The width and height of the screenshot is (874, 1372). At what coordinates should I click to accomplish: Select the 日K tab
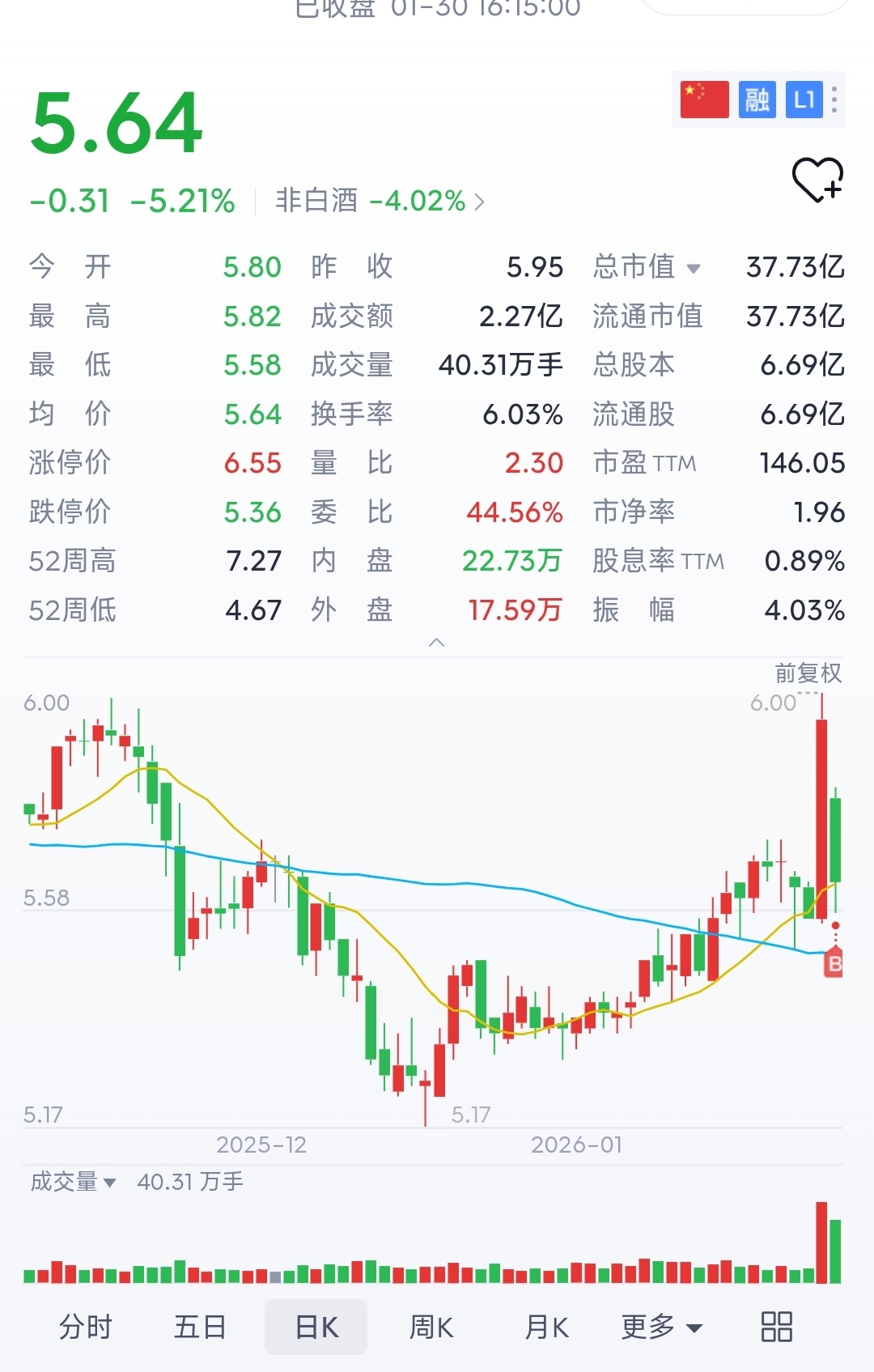(316, 1327)
